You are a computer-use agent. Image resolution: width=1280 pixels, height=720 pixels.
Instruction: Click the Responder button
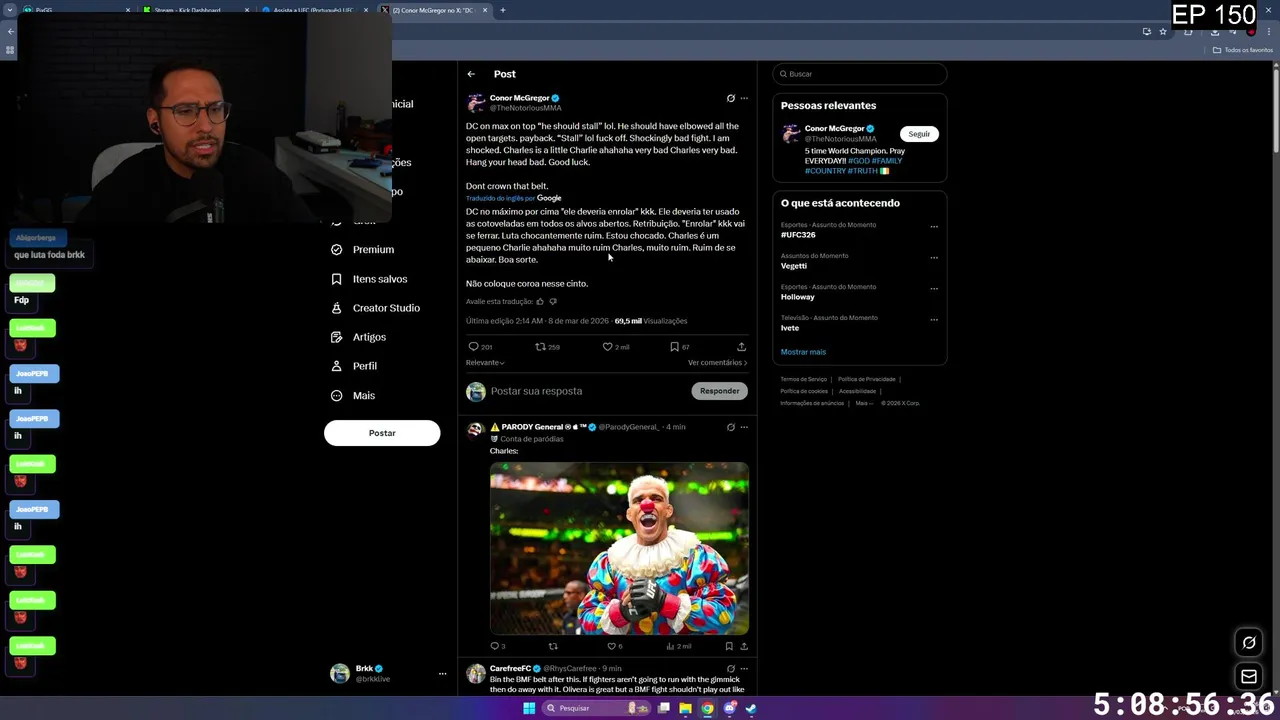pos(719,391)
